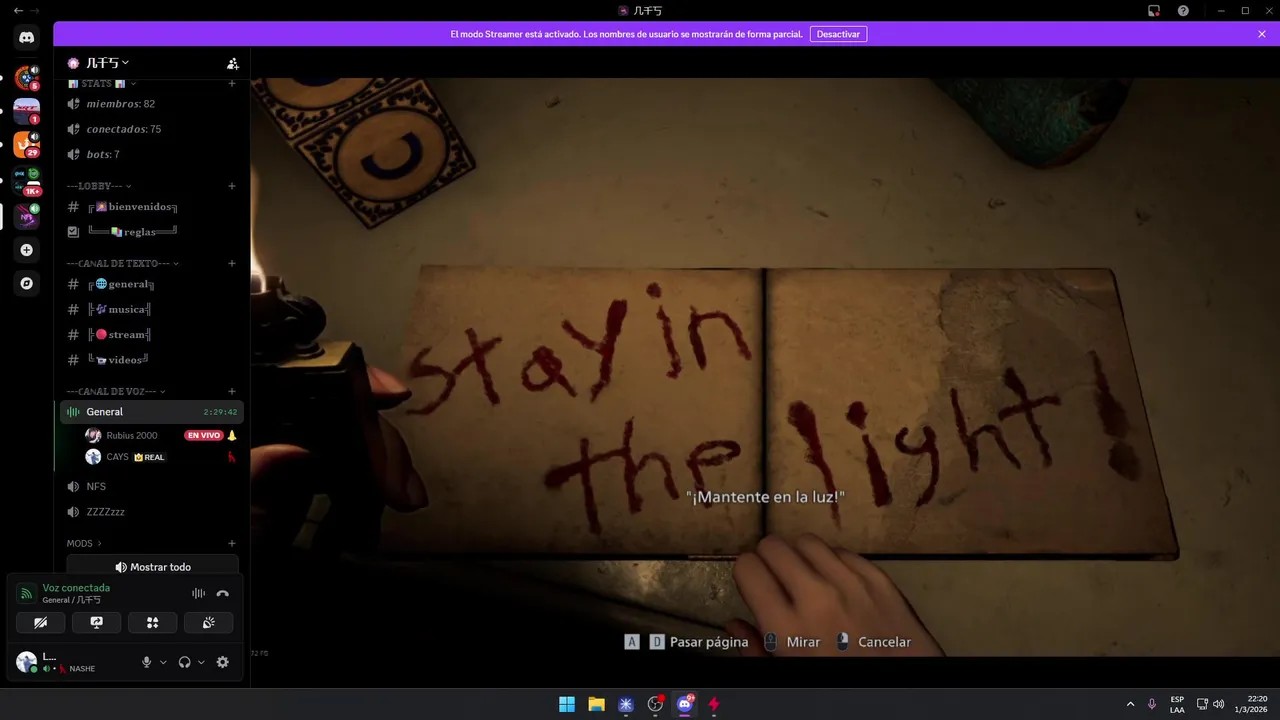Open microphone input options dropdown arrow
The height and width of the screenshot is (720, 1280).
click(163, 662)
